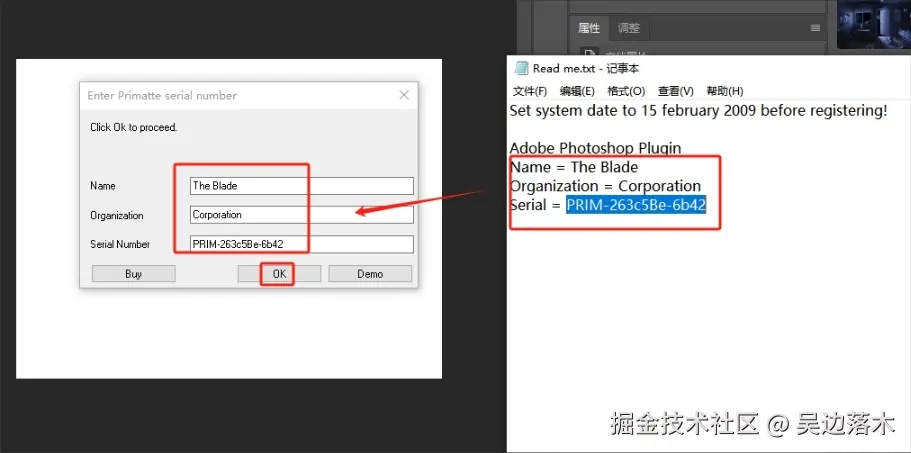This screenshot has height=453, width=911.
Task: Click the Serial Number input field
Action: 302,245
